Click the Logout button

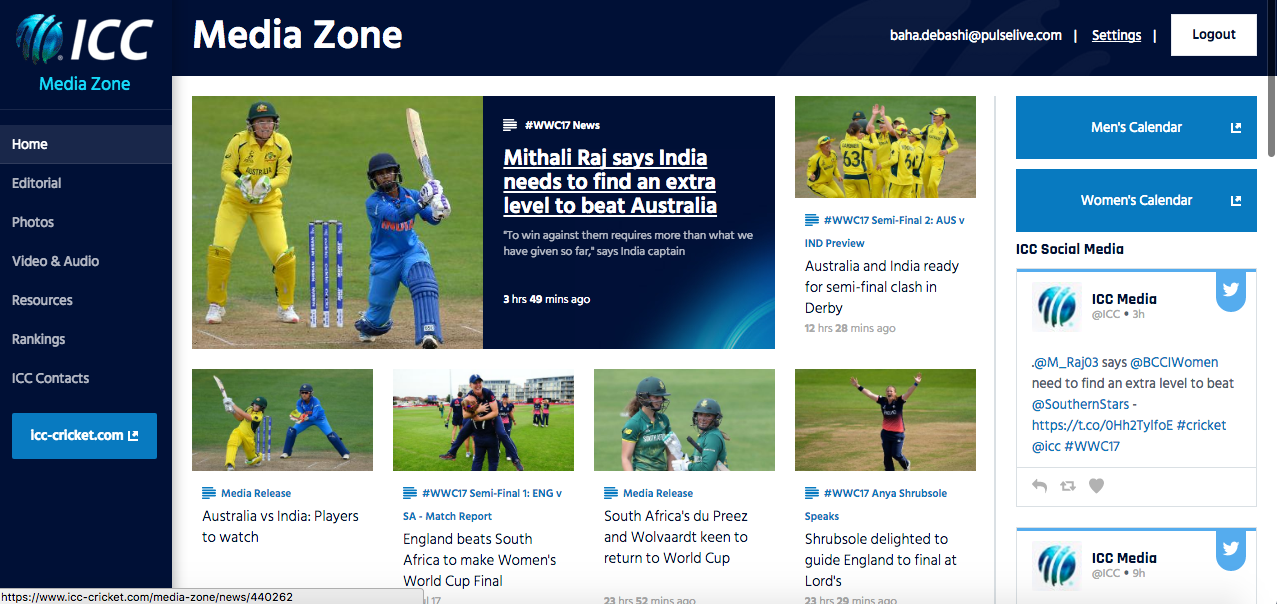(x=1214, y=35)
